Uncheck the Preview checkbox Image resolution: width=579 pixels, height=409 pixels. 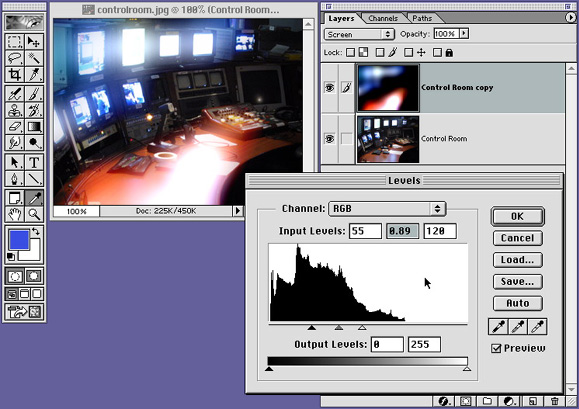[x=497, y=348]
